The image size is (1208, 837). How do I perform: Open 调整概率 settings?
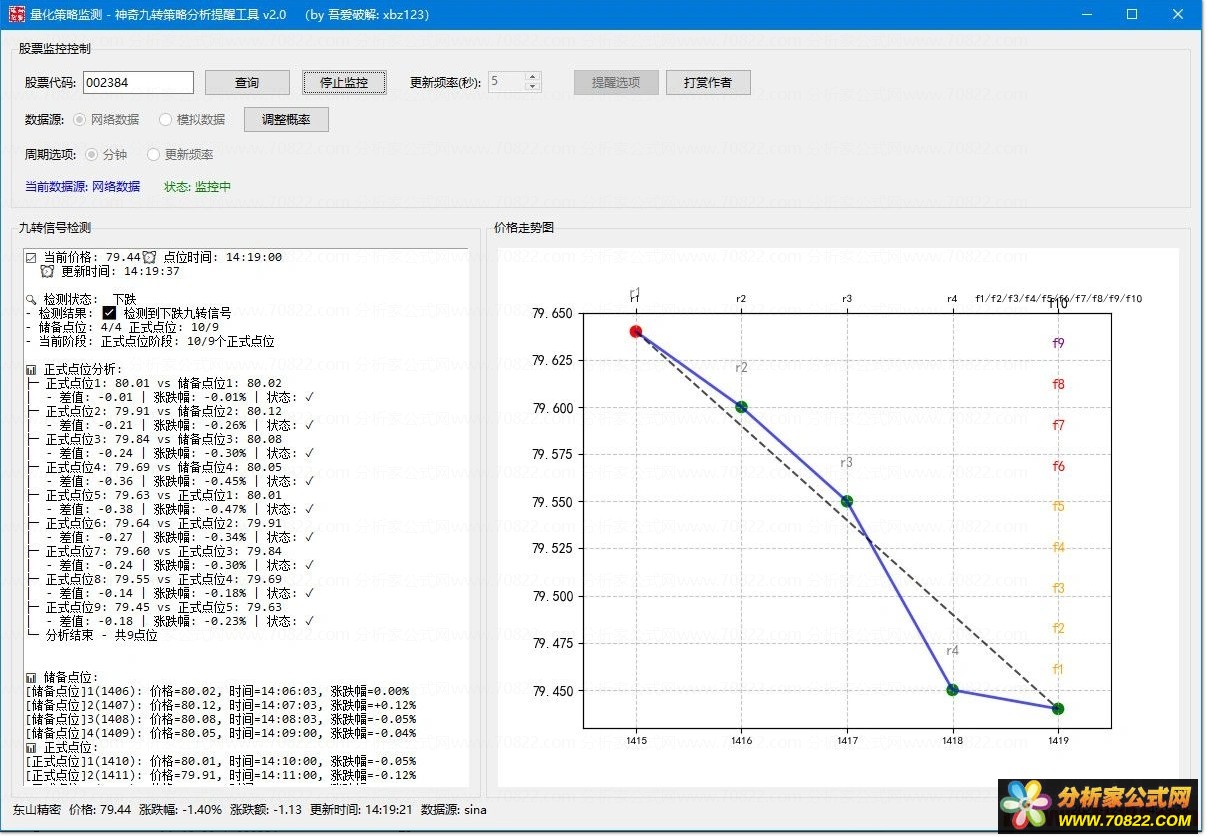pos(286,119)
